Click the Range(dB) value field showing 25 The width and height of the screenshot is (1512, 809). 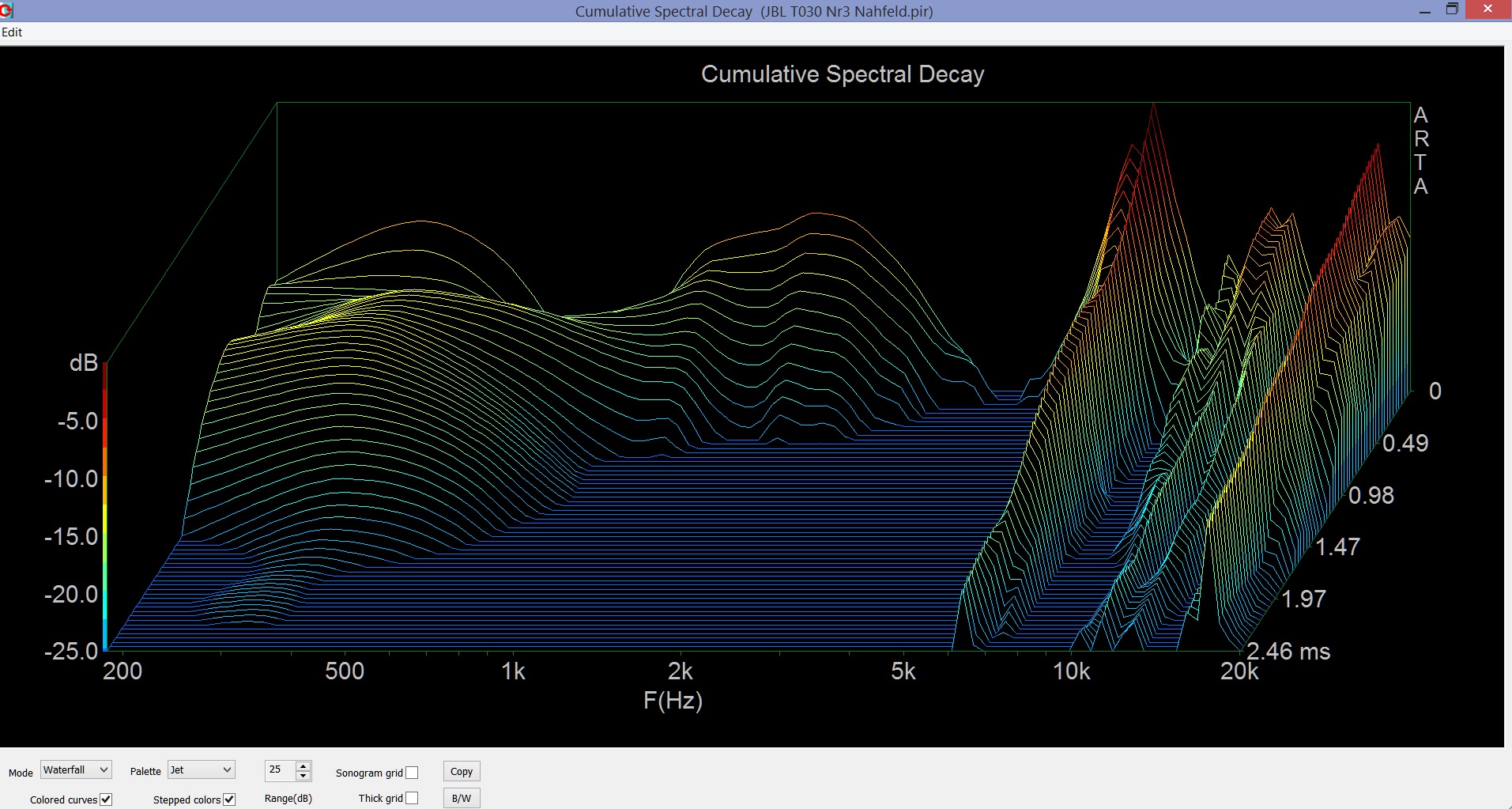coord(280,770)
